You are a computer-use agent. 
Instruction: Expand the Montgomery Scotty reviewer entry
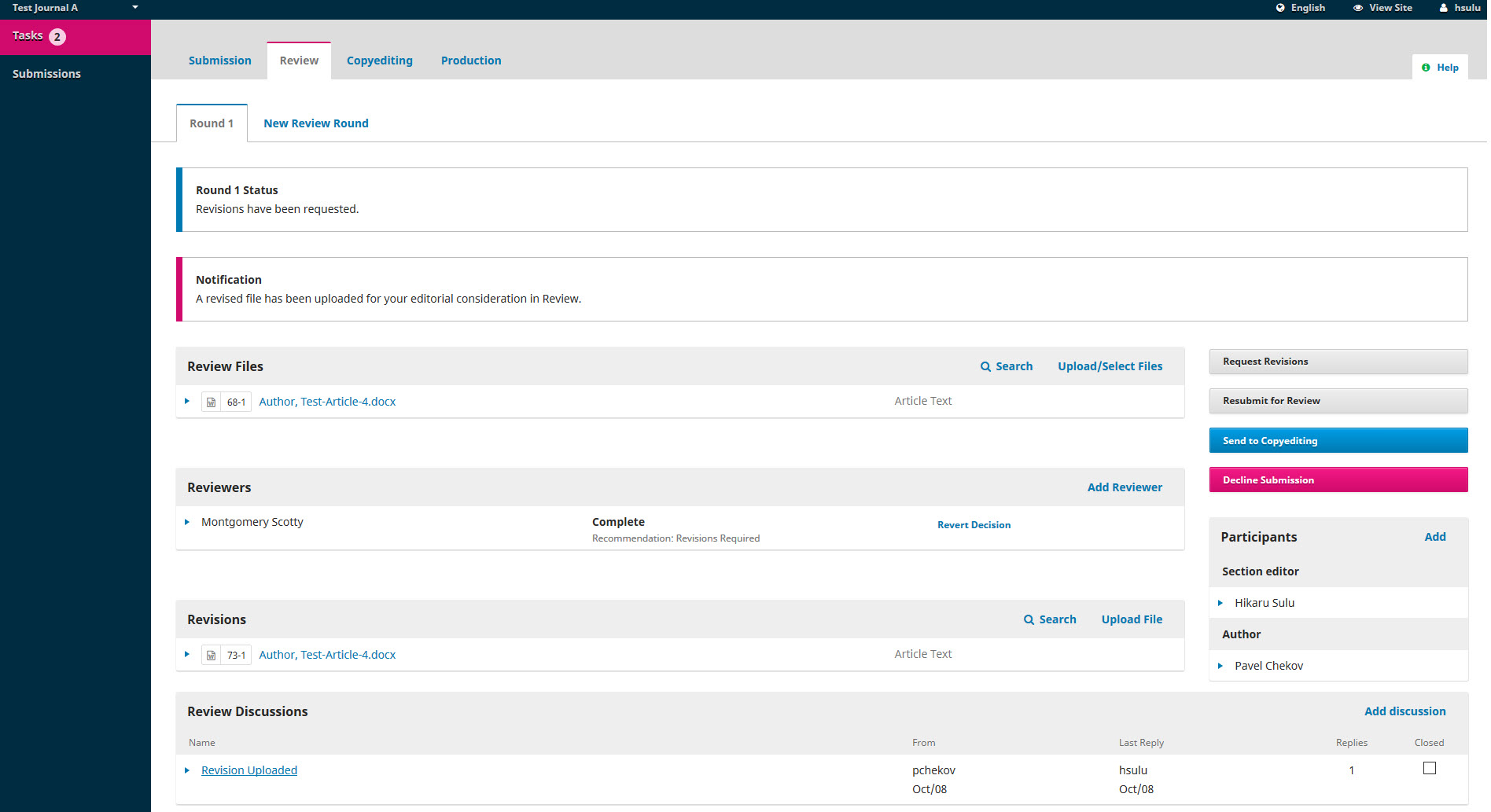click(186, 521)
